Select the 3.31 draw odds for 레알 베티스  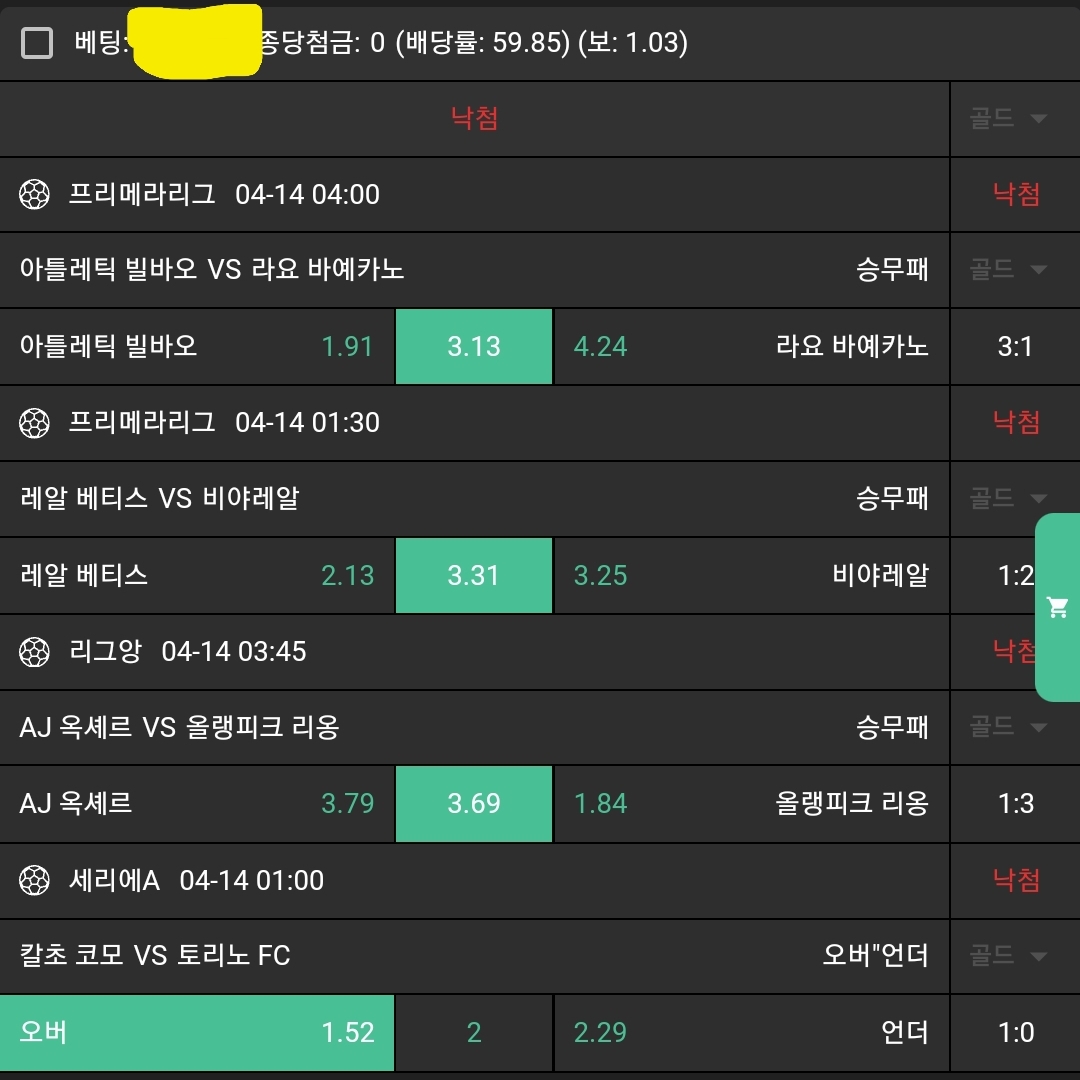pyautogui.click(x=474, y=576)
